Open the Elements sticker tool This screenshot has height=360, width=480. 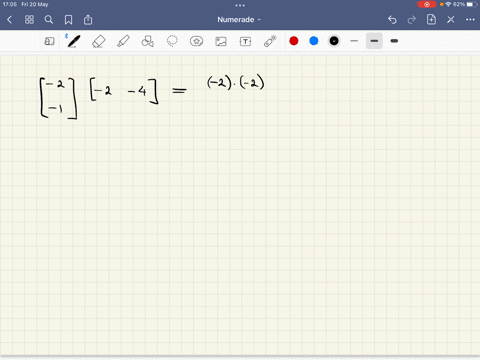click(x=196, y=41)
